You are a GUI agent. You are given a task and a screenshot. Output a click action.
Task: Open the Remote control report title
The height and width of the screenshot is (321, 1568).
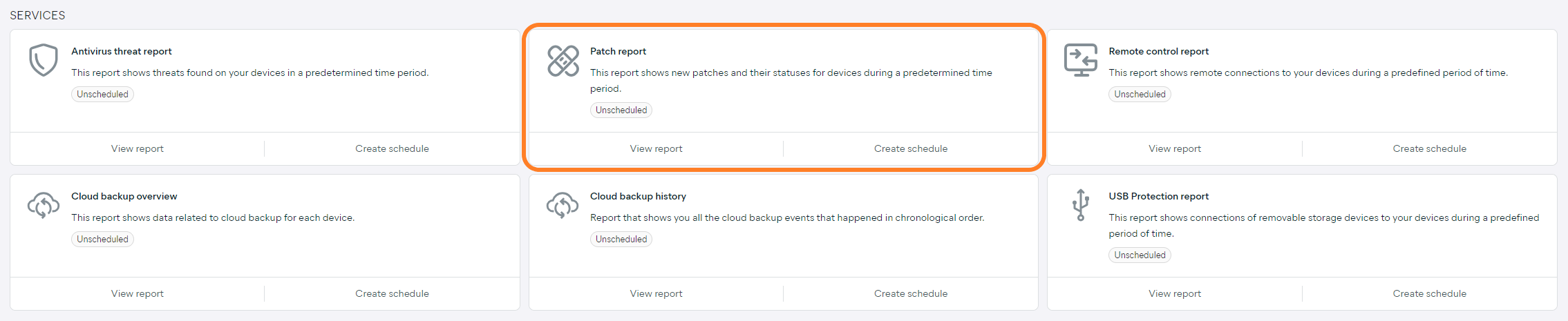pos(1158,51)
